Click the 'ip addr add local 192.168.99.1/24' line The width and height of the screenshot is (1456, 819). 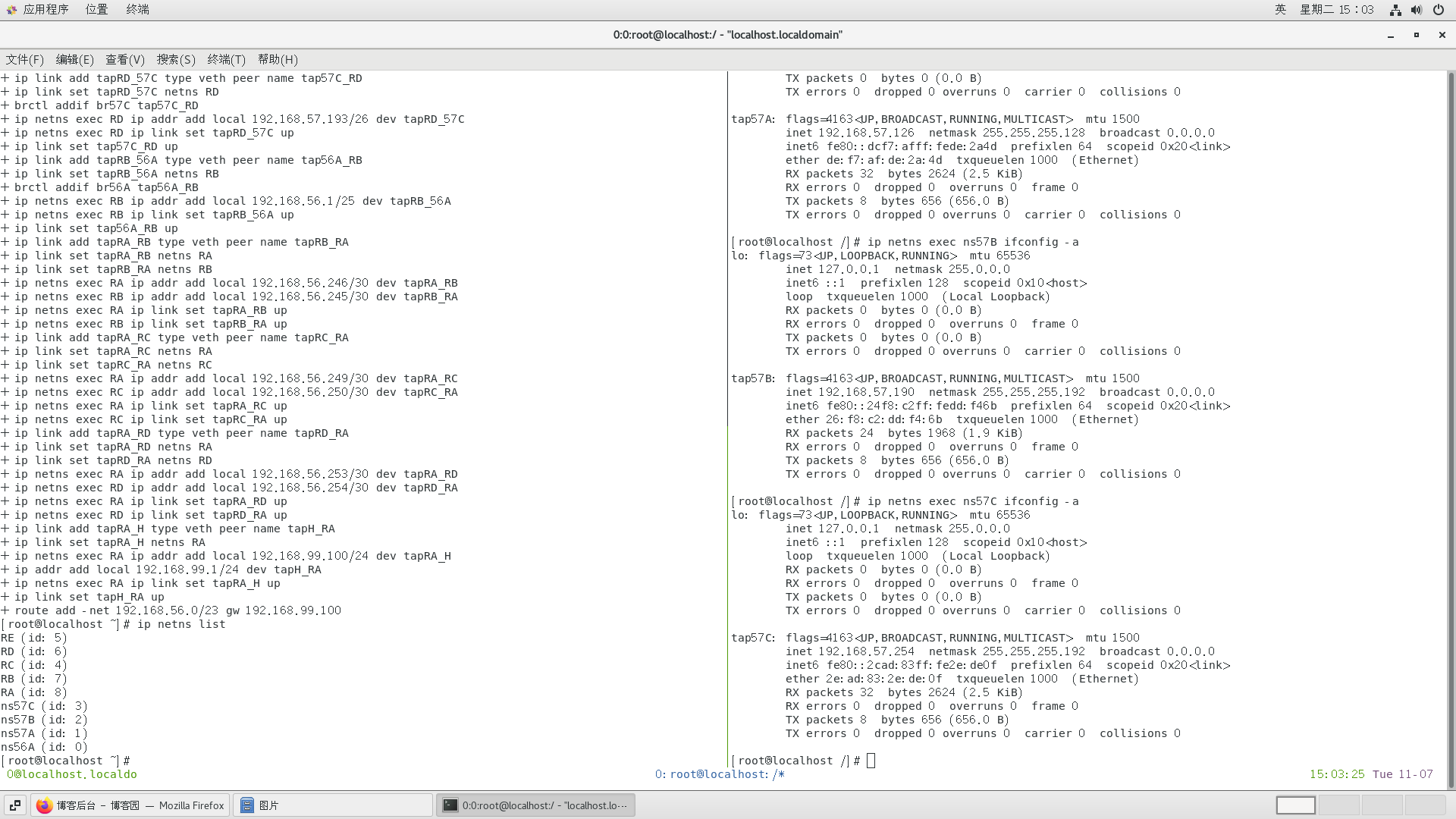click(162, 570)
